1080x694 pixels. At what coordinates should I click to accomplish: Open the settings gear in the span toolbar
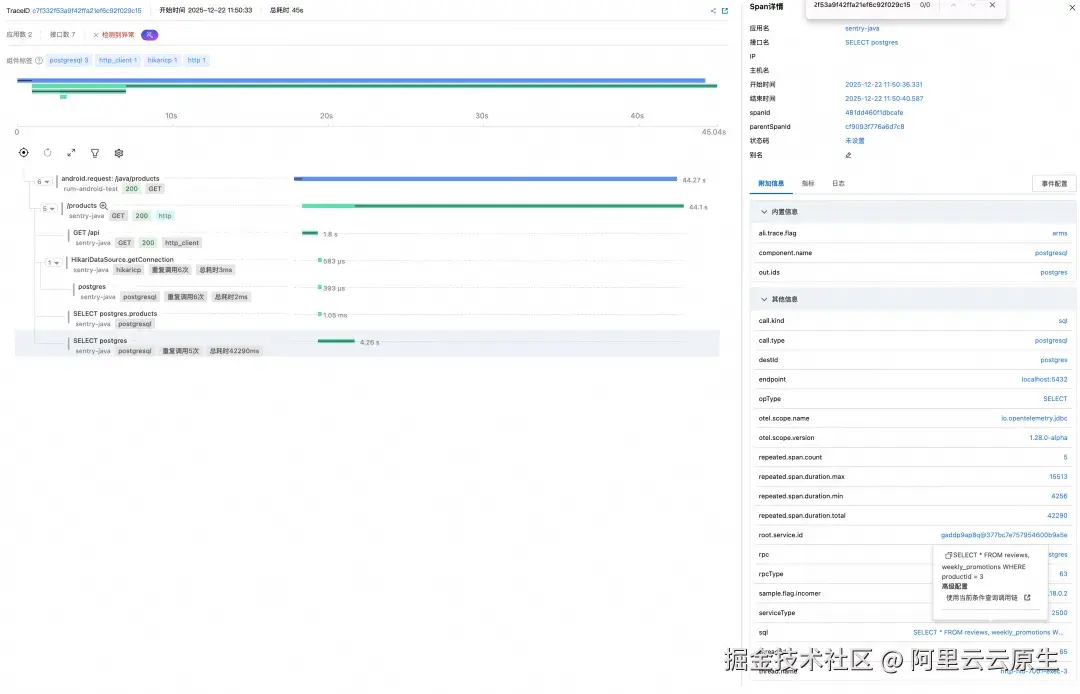tap(118, 153)
